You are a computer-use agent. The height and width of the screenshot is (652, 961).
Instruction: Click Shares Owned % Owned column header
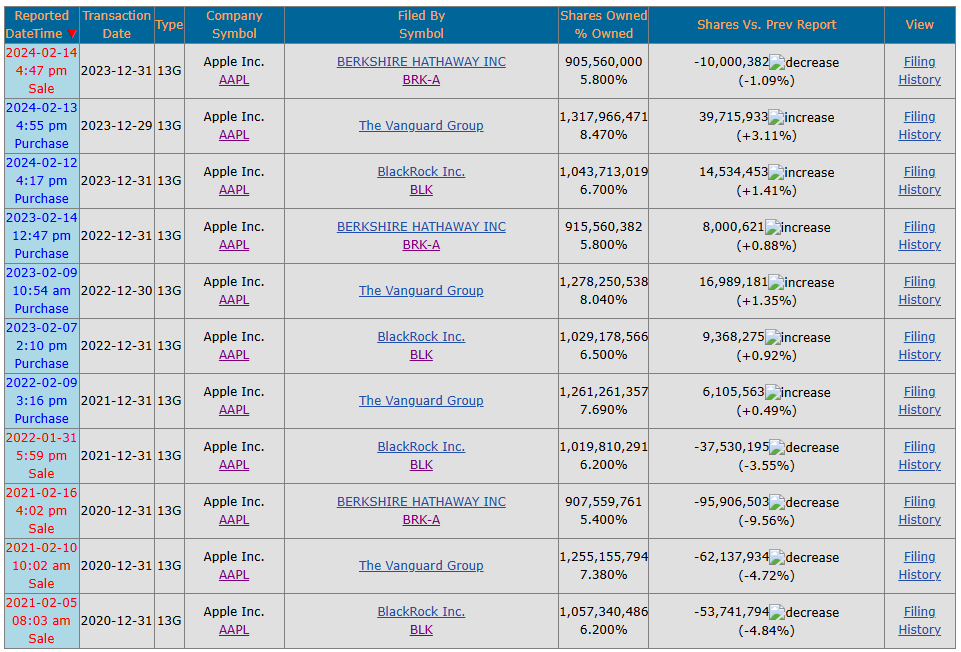pos(604,25)
